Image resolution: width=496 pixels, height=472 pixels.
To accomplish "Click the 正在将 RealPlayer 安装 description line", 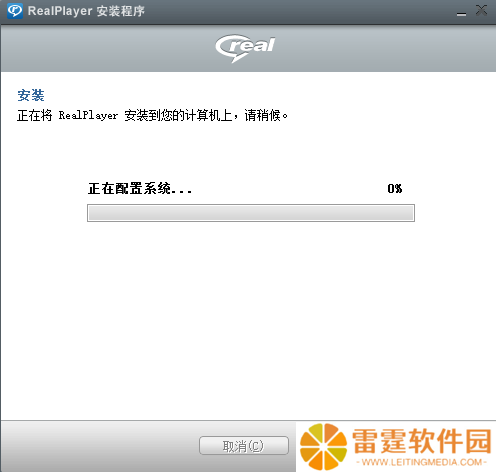I will [152, 116].
